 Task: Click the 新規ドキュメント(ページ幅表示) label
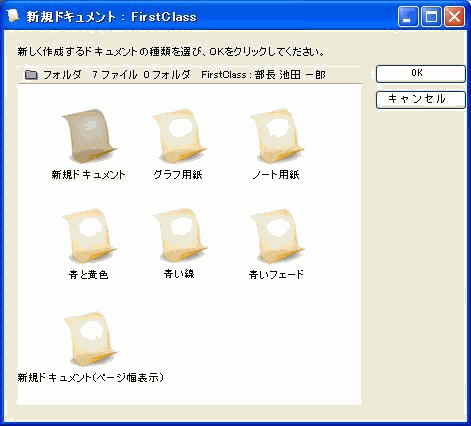(91, 378)
